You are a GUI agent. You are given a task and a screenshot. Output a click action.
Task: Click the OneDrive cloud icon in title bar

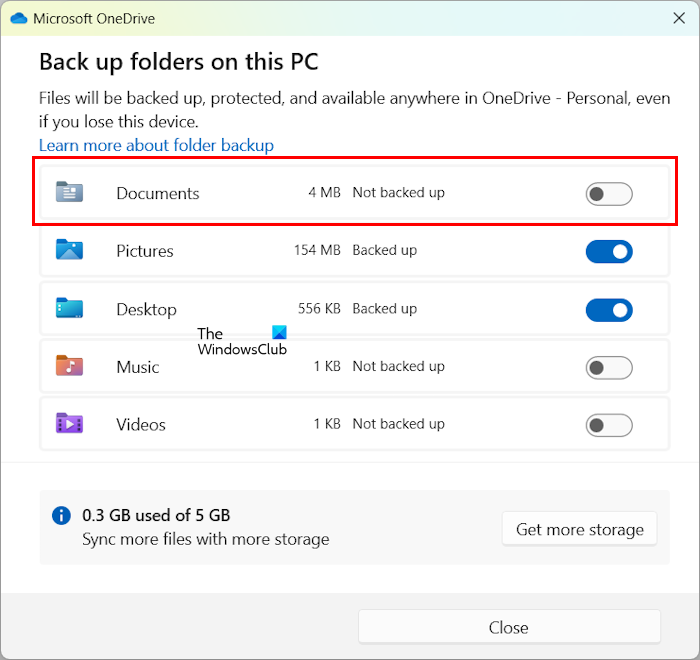(x=19, y=18)
